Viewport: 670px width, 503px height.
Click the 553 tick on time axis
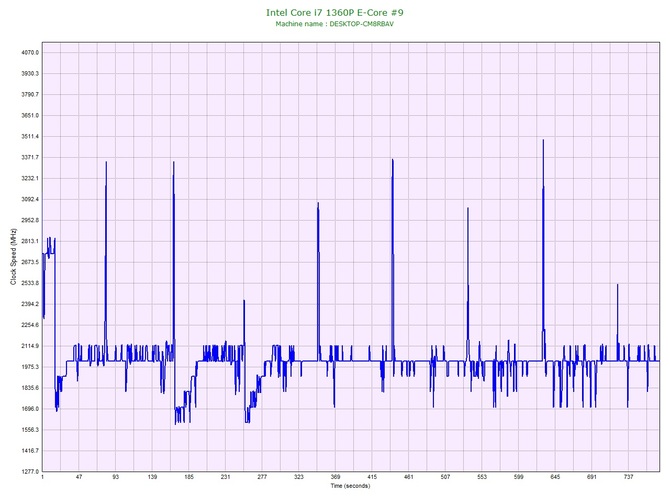482,477
